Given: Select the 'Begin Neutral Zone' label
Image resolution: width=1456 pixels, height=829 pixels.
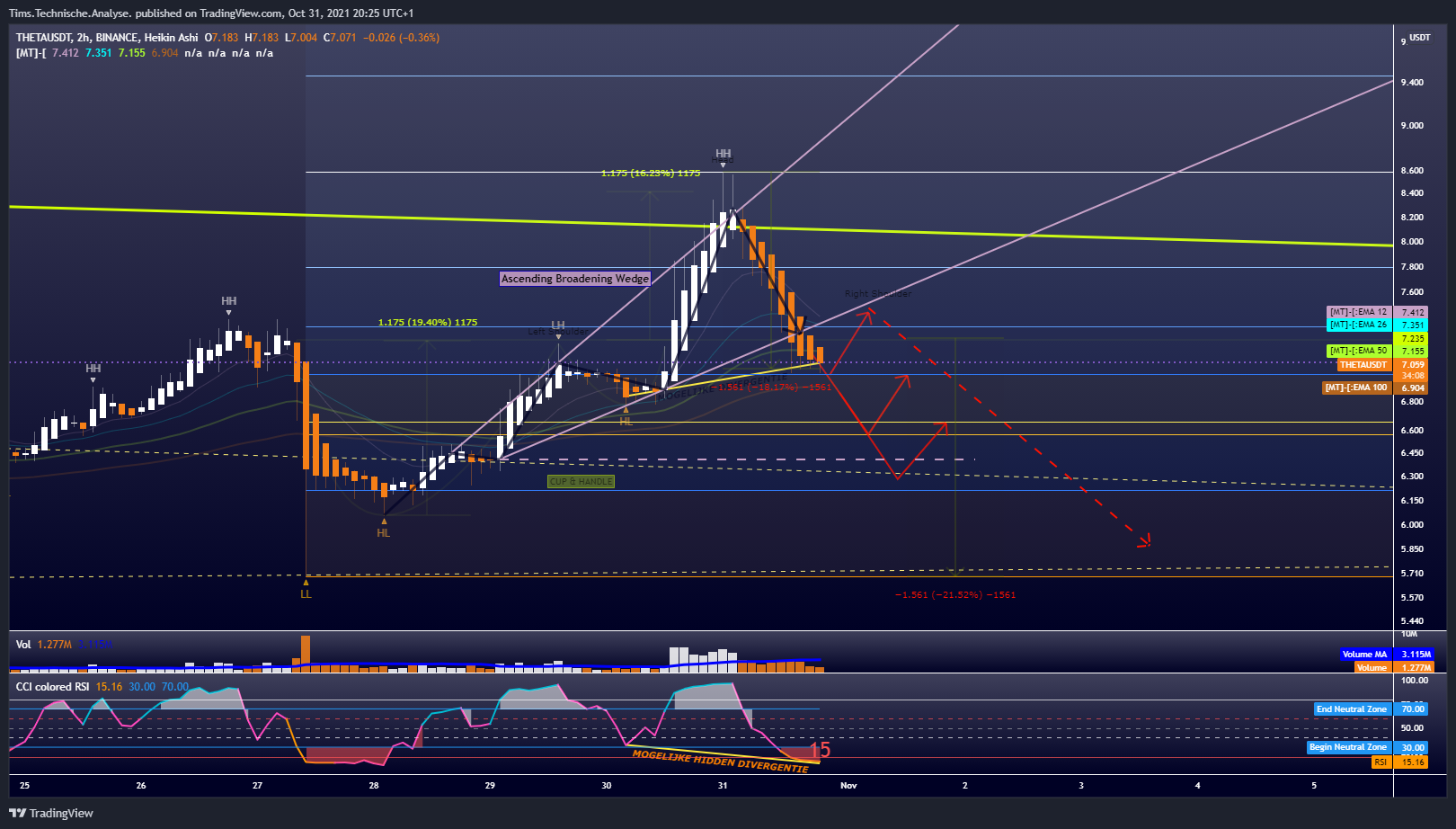Looking at the screenshot, I should 1348,747.
